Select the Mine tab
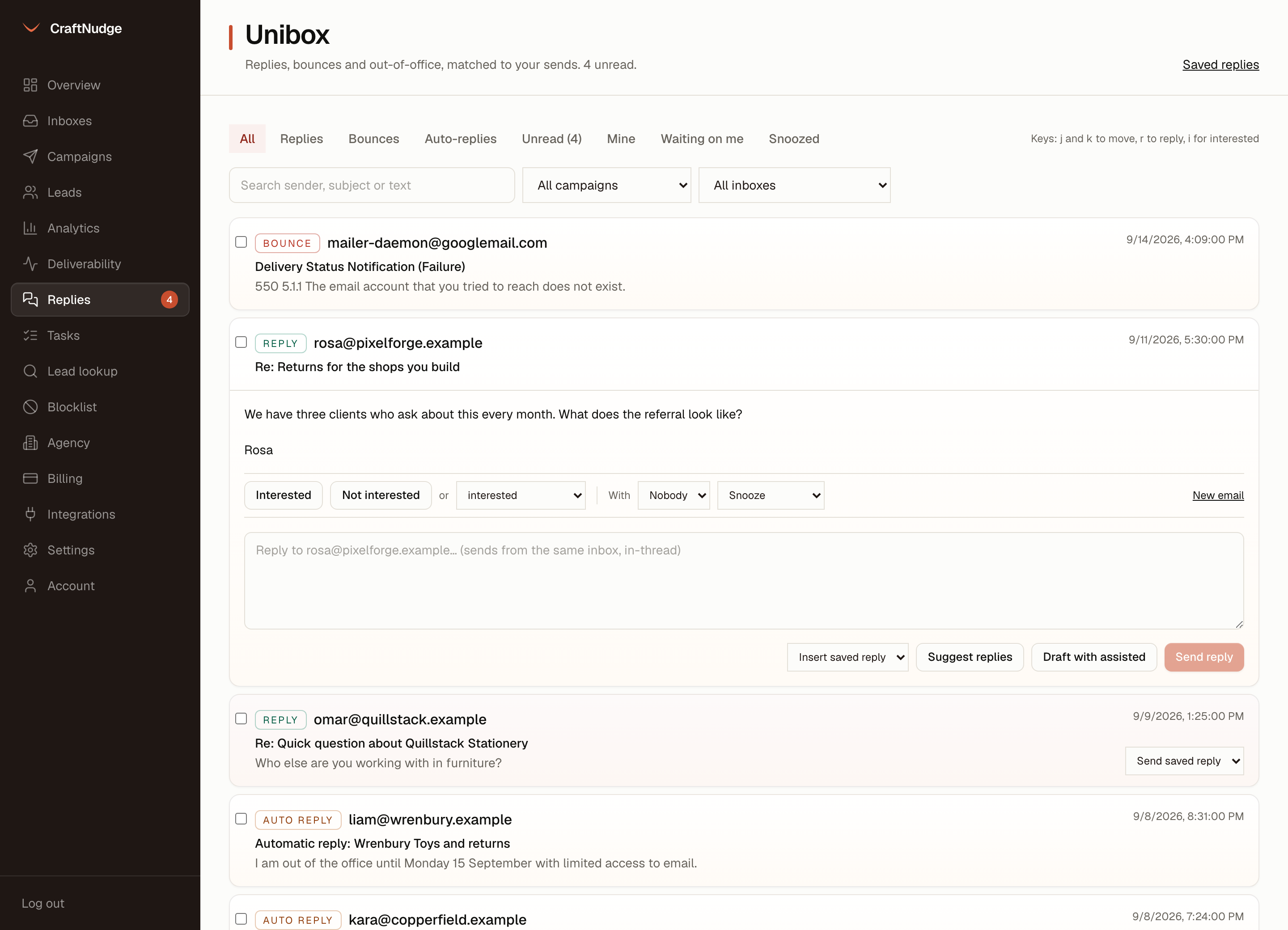Viewport: 1288px width, 930px height. (x=621, y=139)
